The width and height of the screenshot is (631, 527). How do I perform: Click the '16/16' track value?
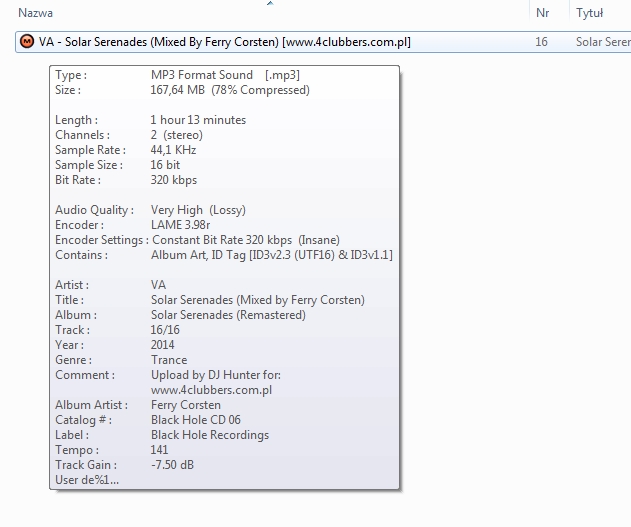(x=165, y=330)
